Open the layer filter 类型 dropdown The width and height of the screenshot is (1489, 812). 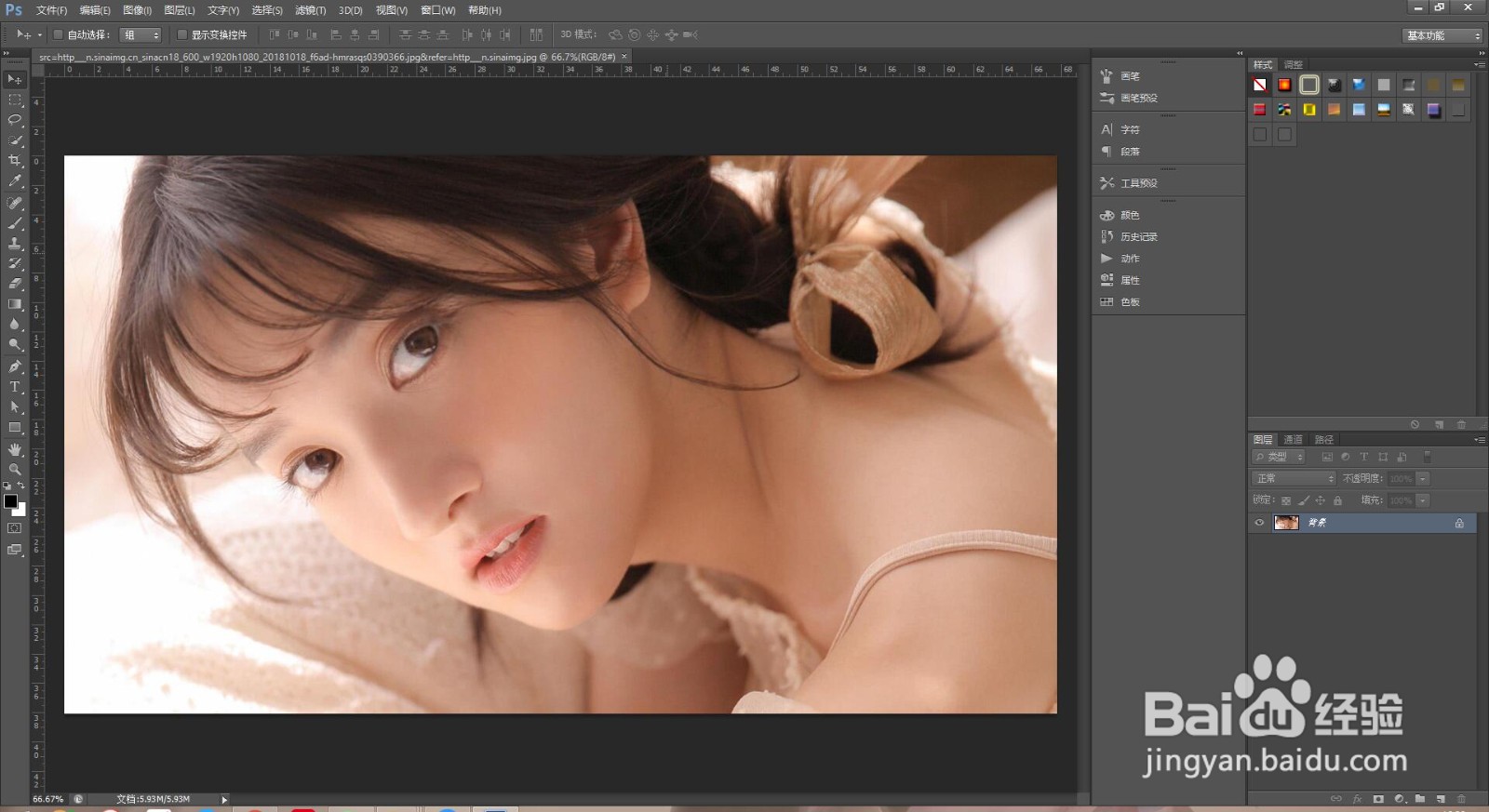pyautogui.click(x=1280, y=457)
